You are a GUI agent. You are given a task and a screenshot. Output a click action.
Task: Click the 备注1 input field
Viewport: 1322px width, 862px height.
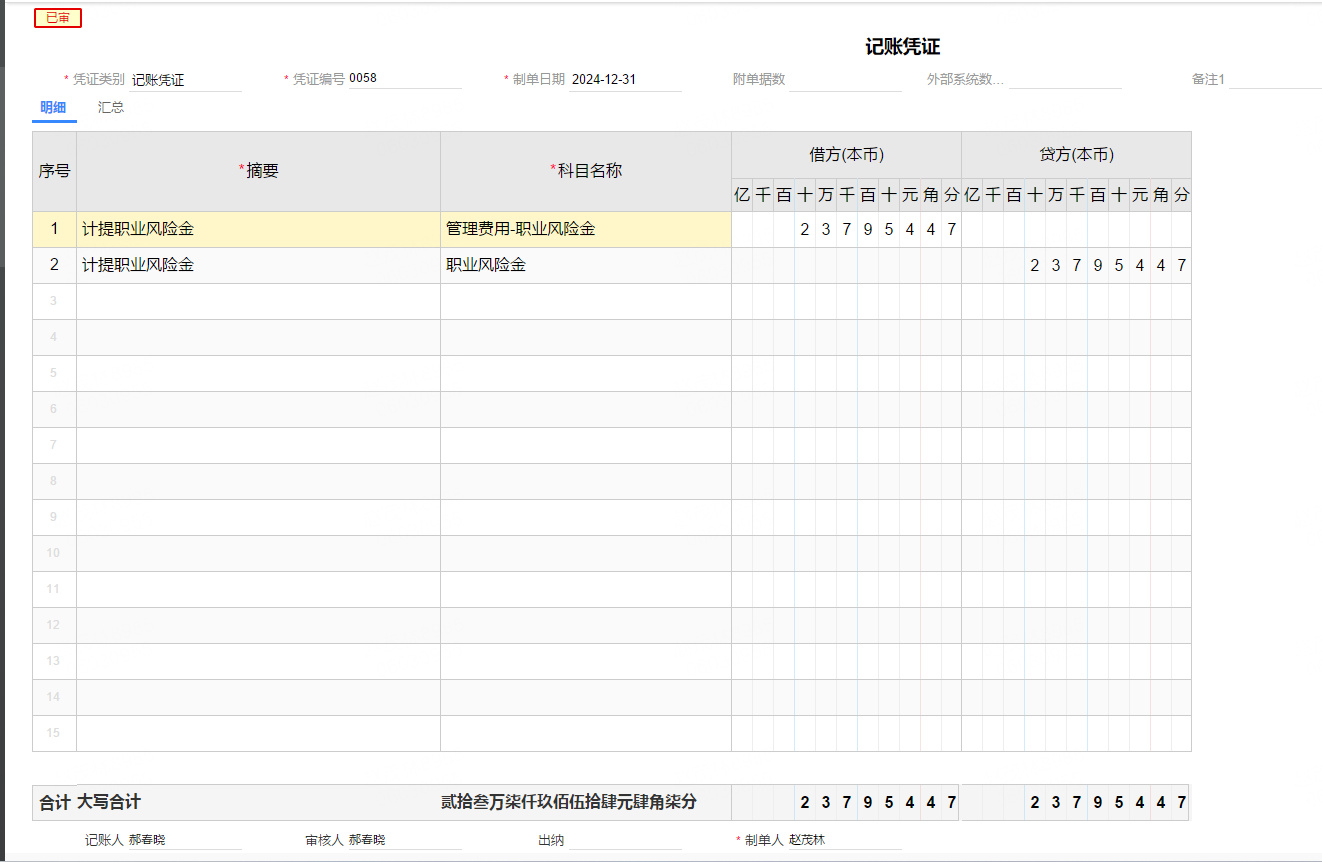point(1274,80)
